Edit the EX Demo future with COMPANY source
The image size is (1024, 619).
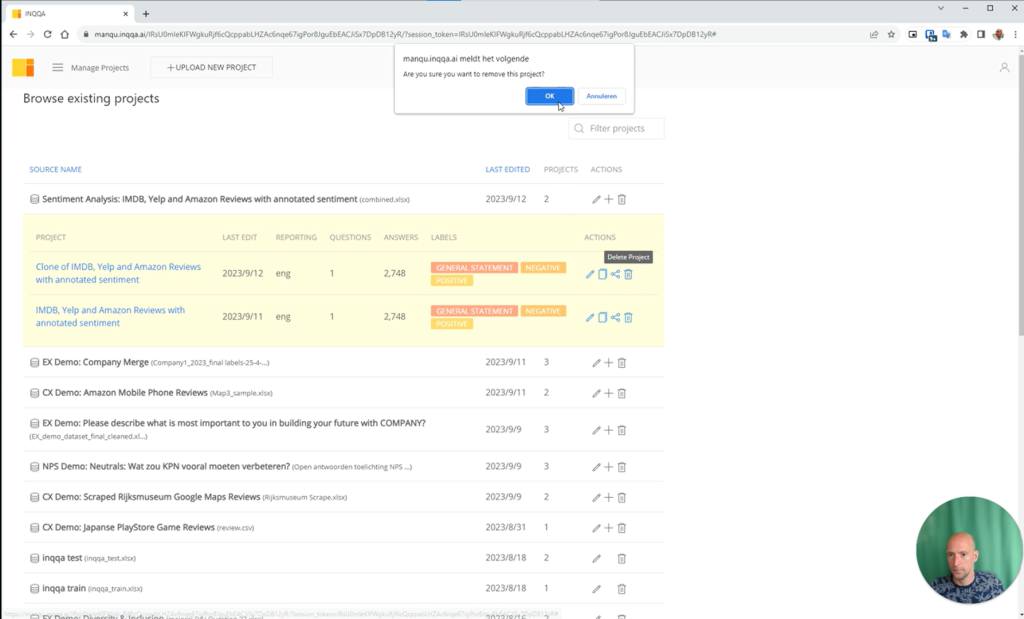(596, 430)
